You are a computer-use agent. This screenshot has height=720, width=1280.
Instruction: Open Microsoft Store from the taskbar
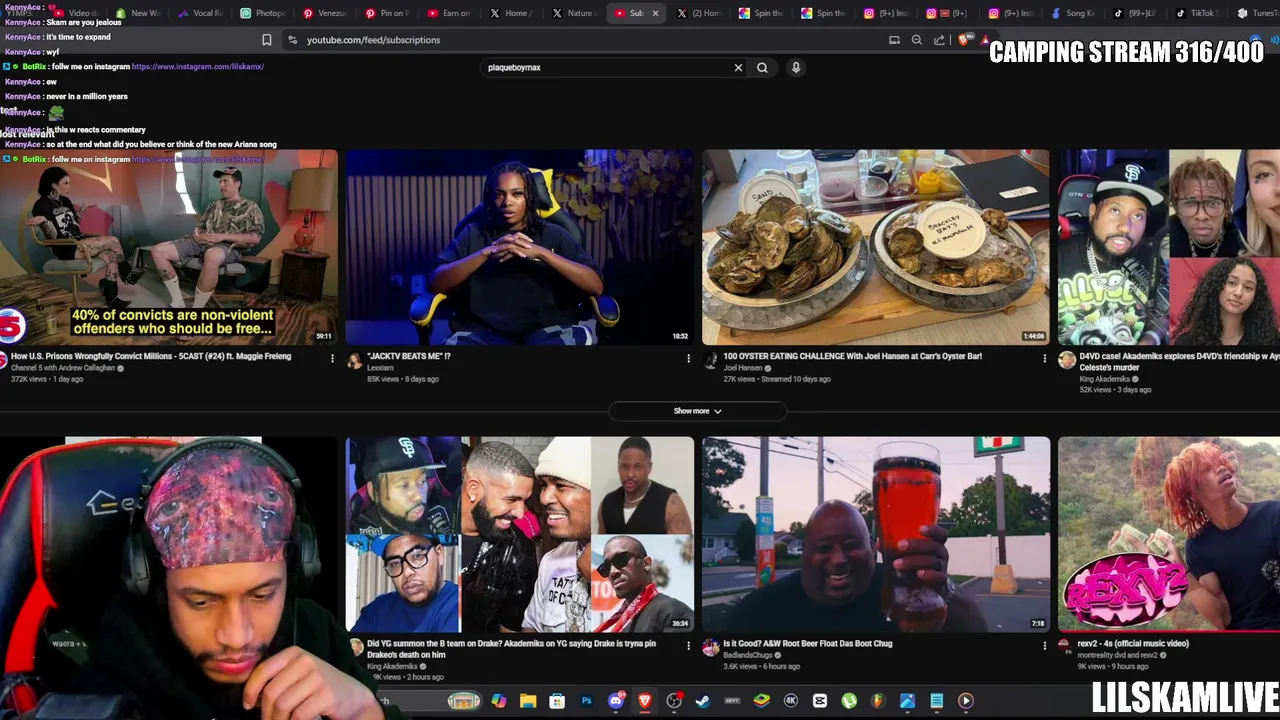tap(557, 701)
